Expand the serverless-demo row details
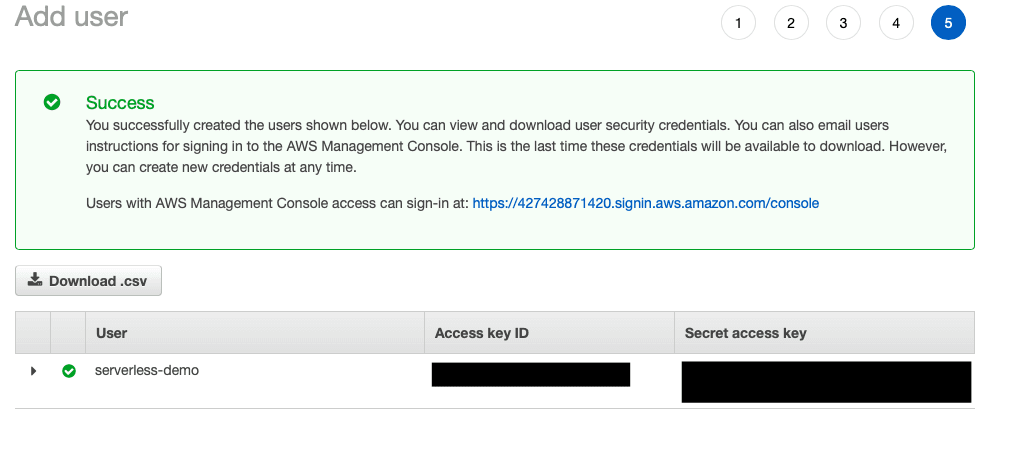Screen dimensions: 1034x466 click(x=33, y=371)
